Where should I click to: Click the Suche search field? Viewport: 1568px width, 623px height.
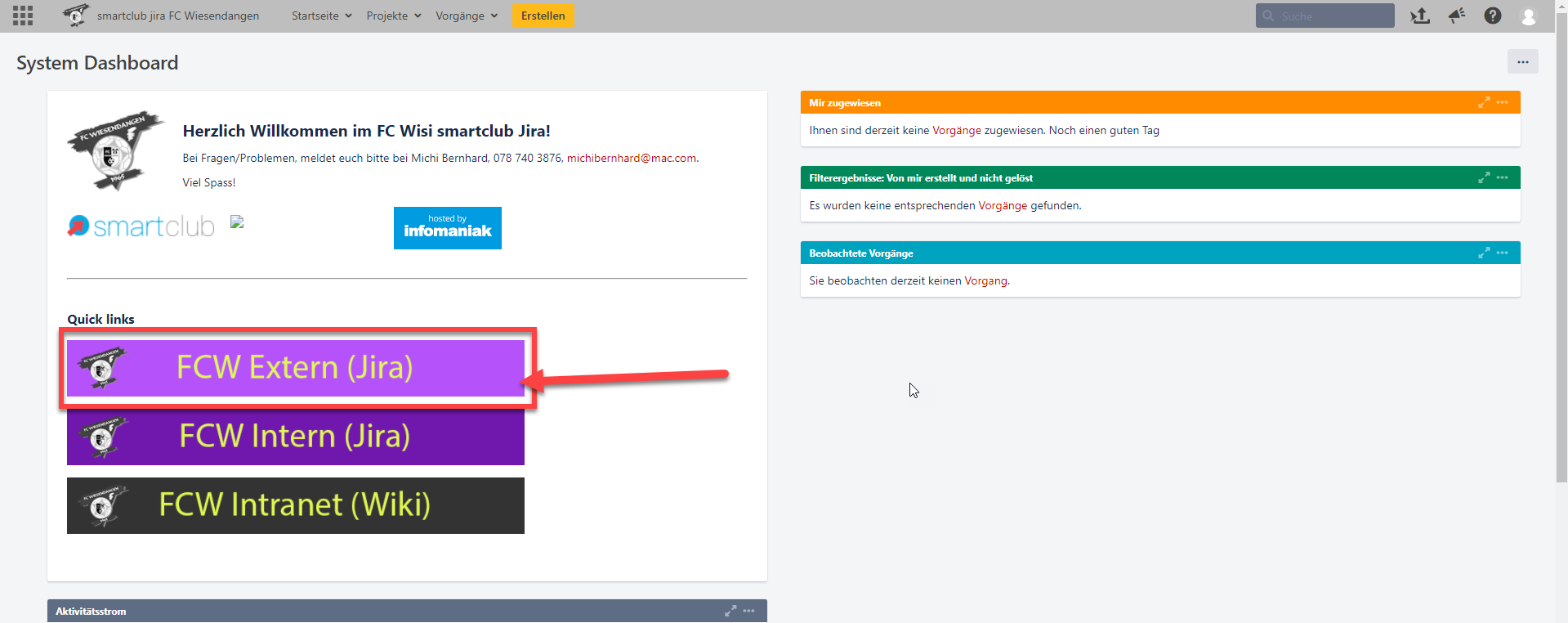point(1332,16)
